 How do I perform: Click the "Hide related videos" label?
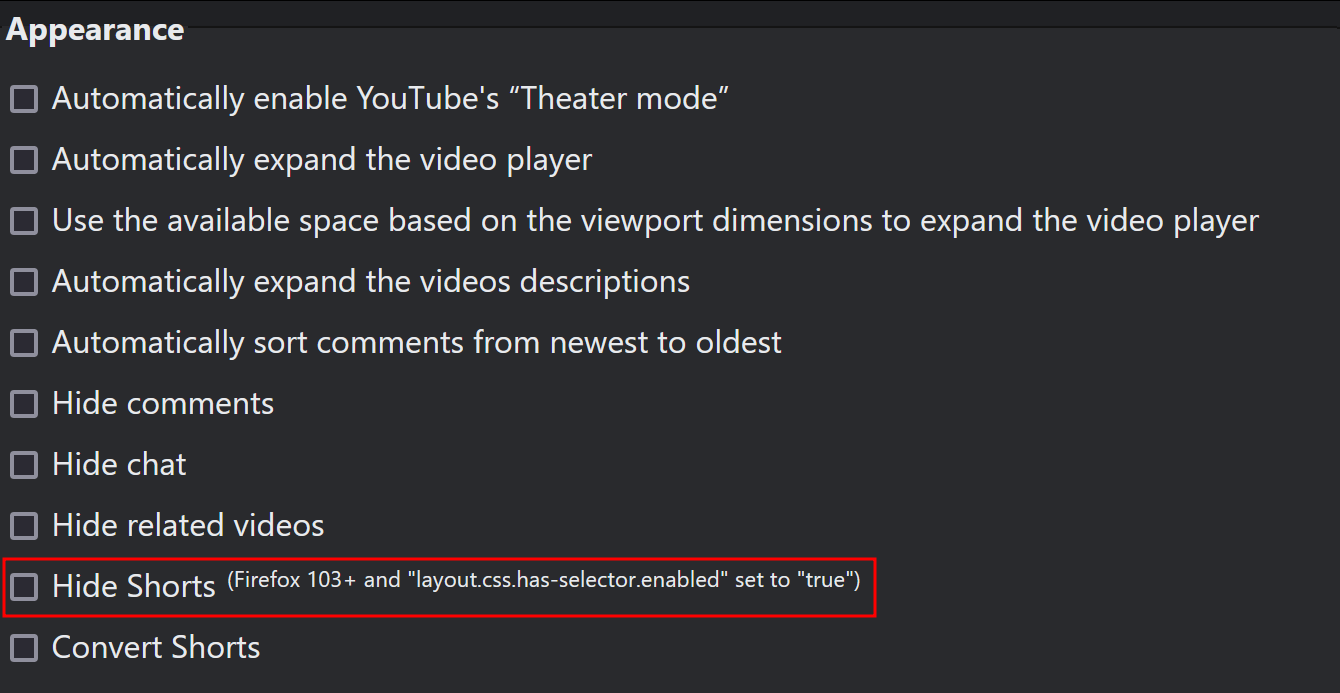(186, 525)
